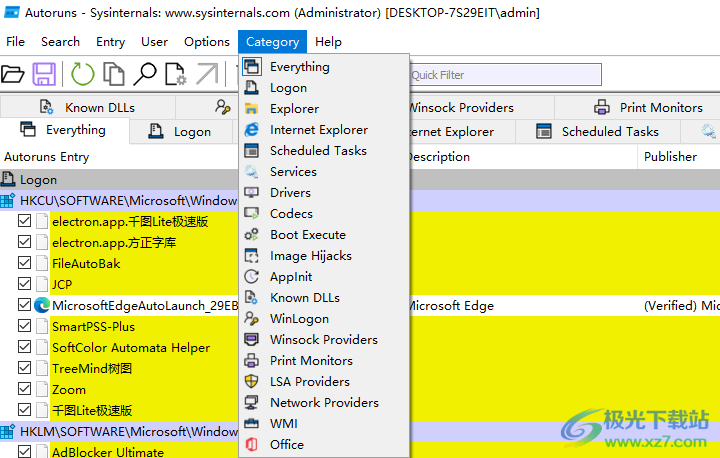The width and height of the screenshot is (720, 458).
Task: Click the WinLogon icon in menu
Action: [251, 318]
